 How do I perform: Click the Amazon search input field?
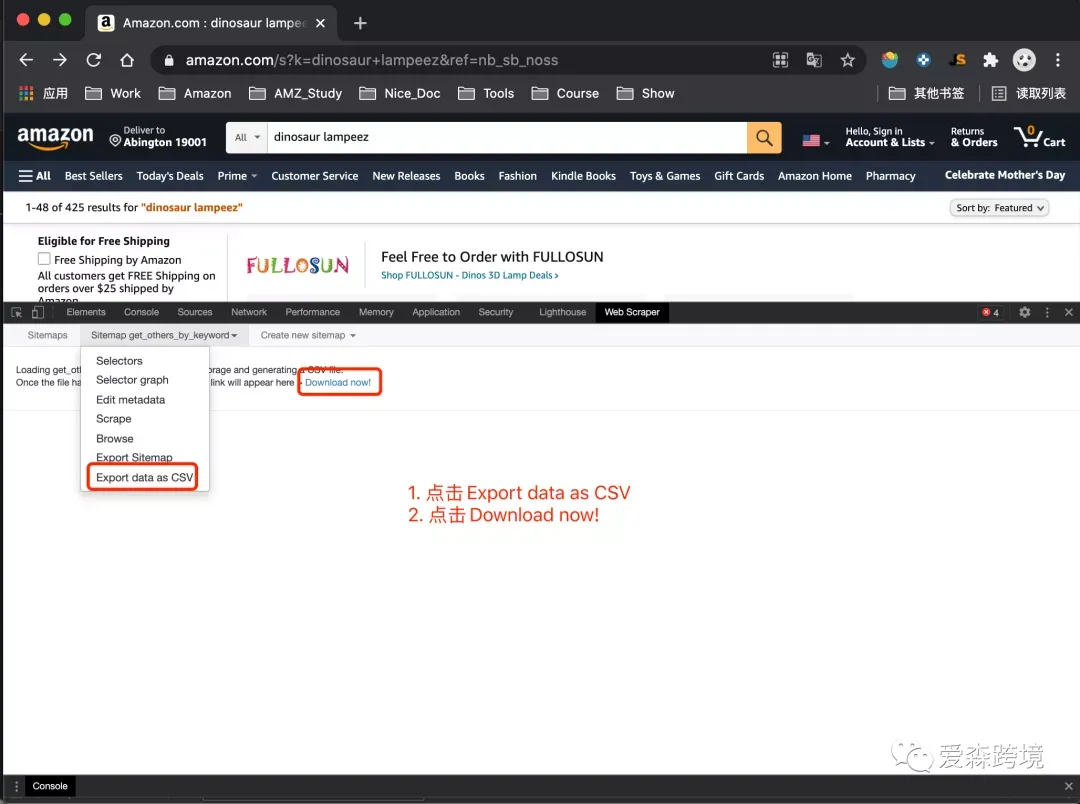pos(507,137)
